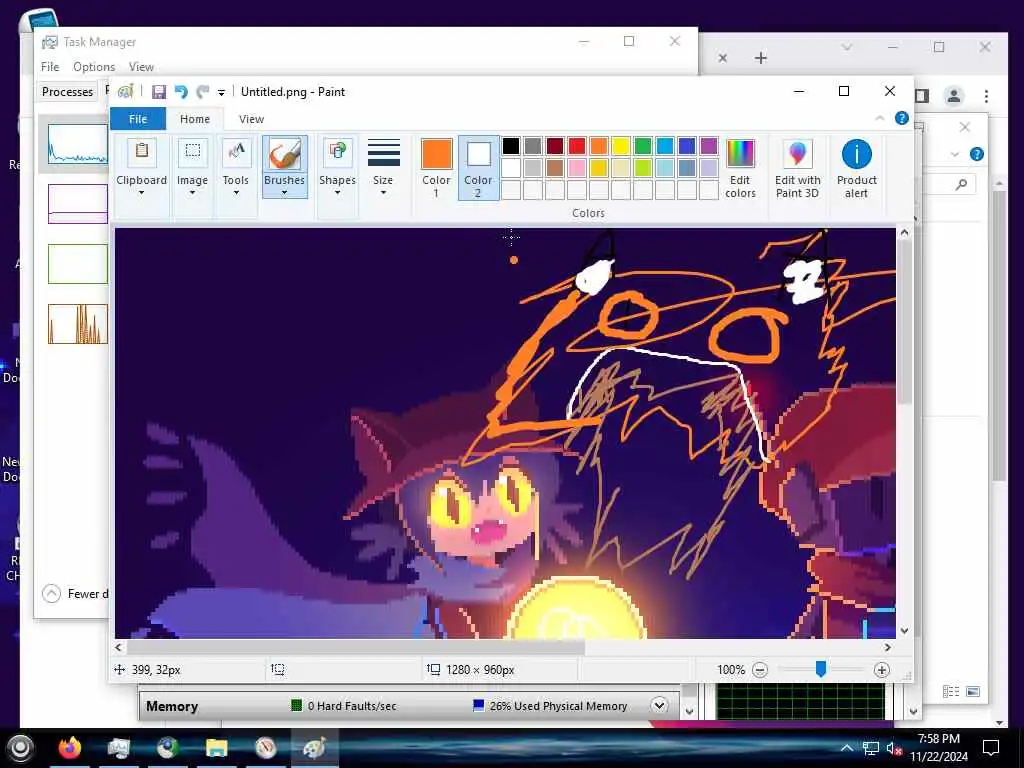Screen dimensions: 1024x768
Task: Open browser three-dot menu
Action: click(986, 96)
